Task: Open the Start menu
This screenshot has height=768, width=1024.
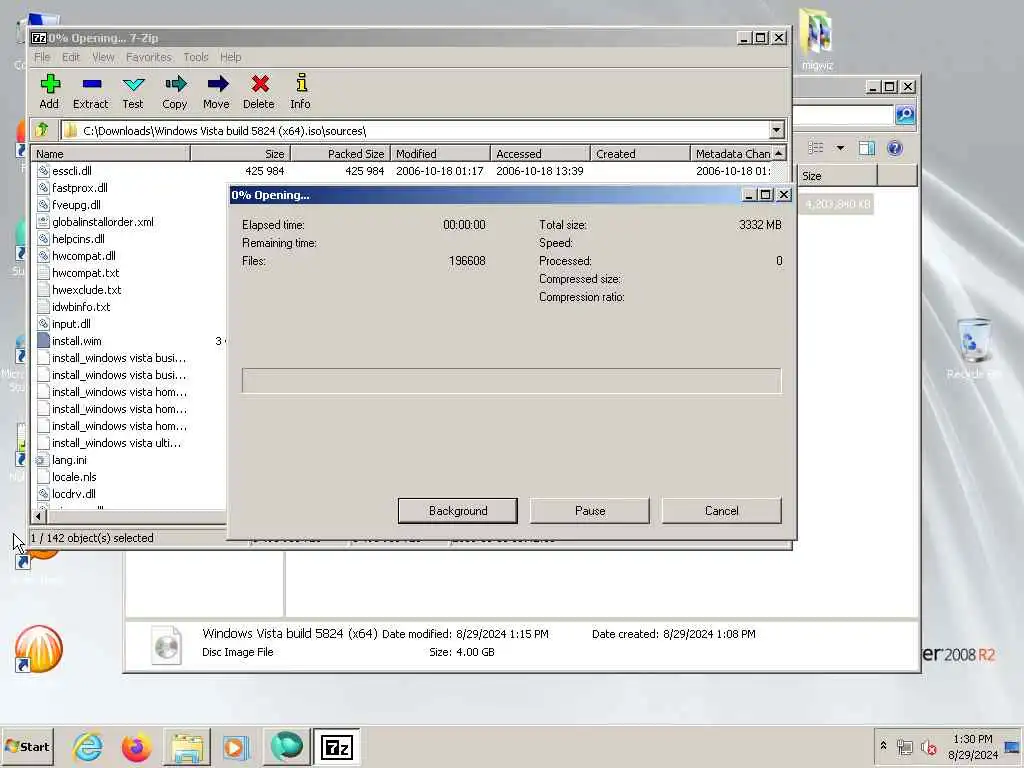Action: coord(27,746)
